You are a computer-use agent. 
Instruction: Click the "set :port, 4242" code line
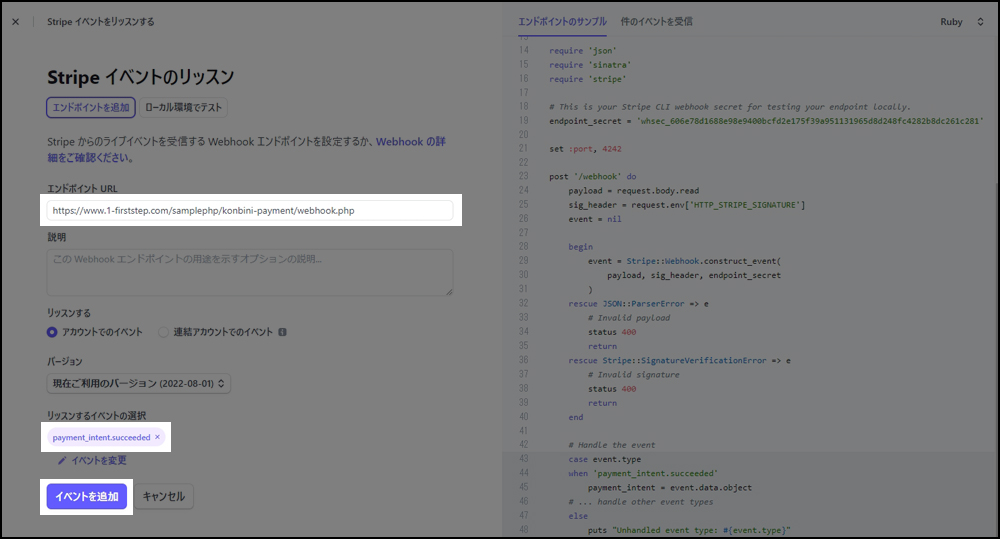point(585,149)
